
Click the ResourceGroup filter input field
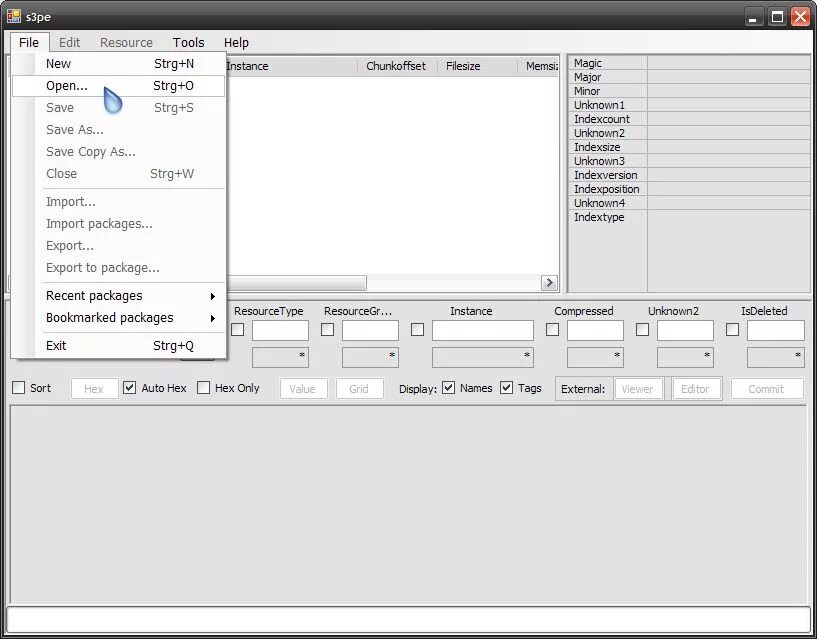pyautogui.click(x=370, y=330)
